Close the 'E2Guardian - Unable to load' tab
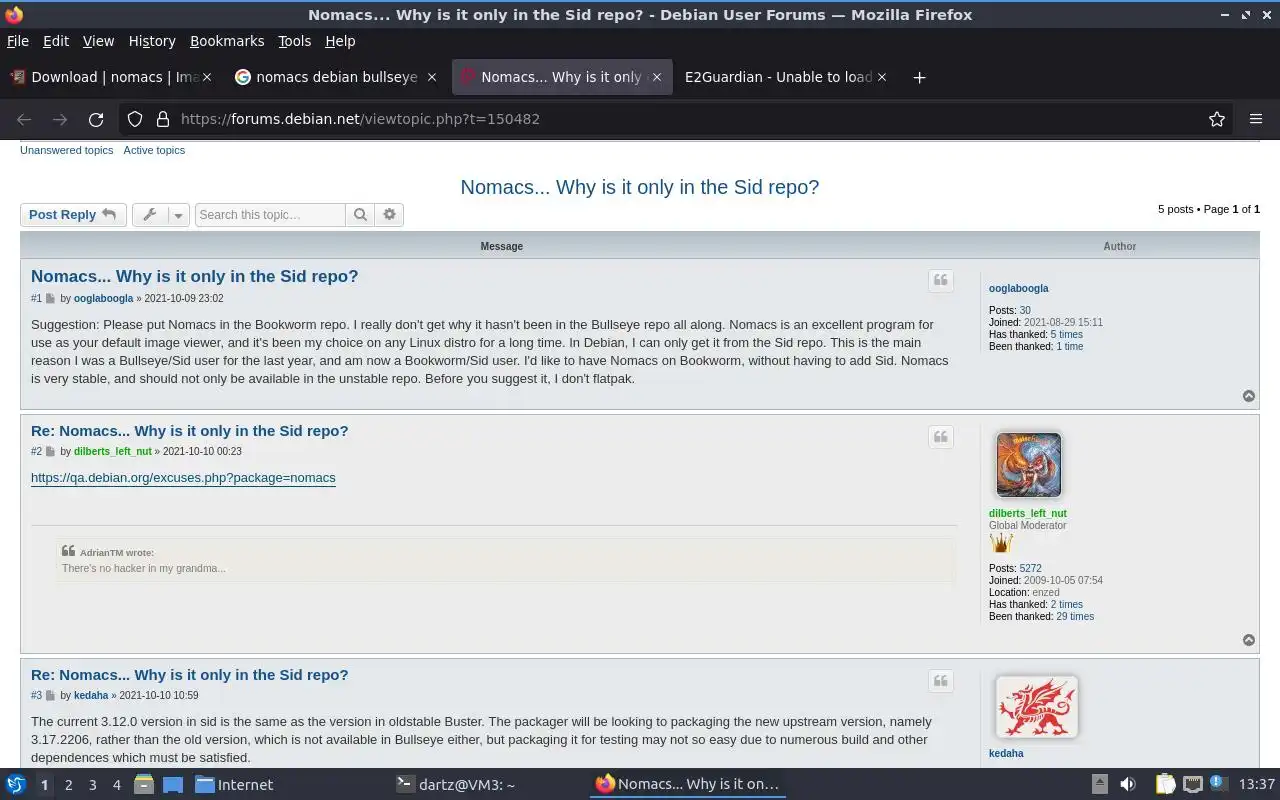Image resolution: width=1280 pixels, height=800 pixels. pyautogui.click(x=882, y=77)
